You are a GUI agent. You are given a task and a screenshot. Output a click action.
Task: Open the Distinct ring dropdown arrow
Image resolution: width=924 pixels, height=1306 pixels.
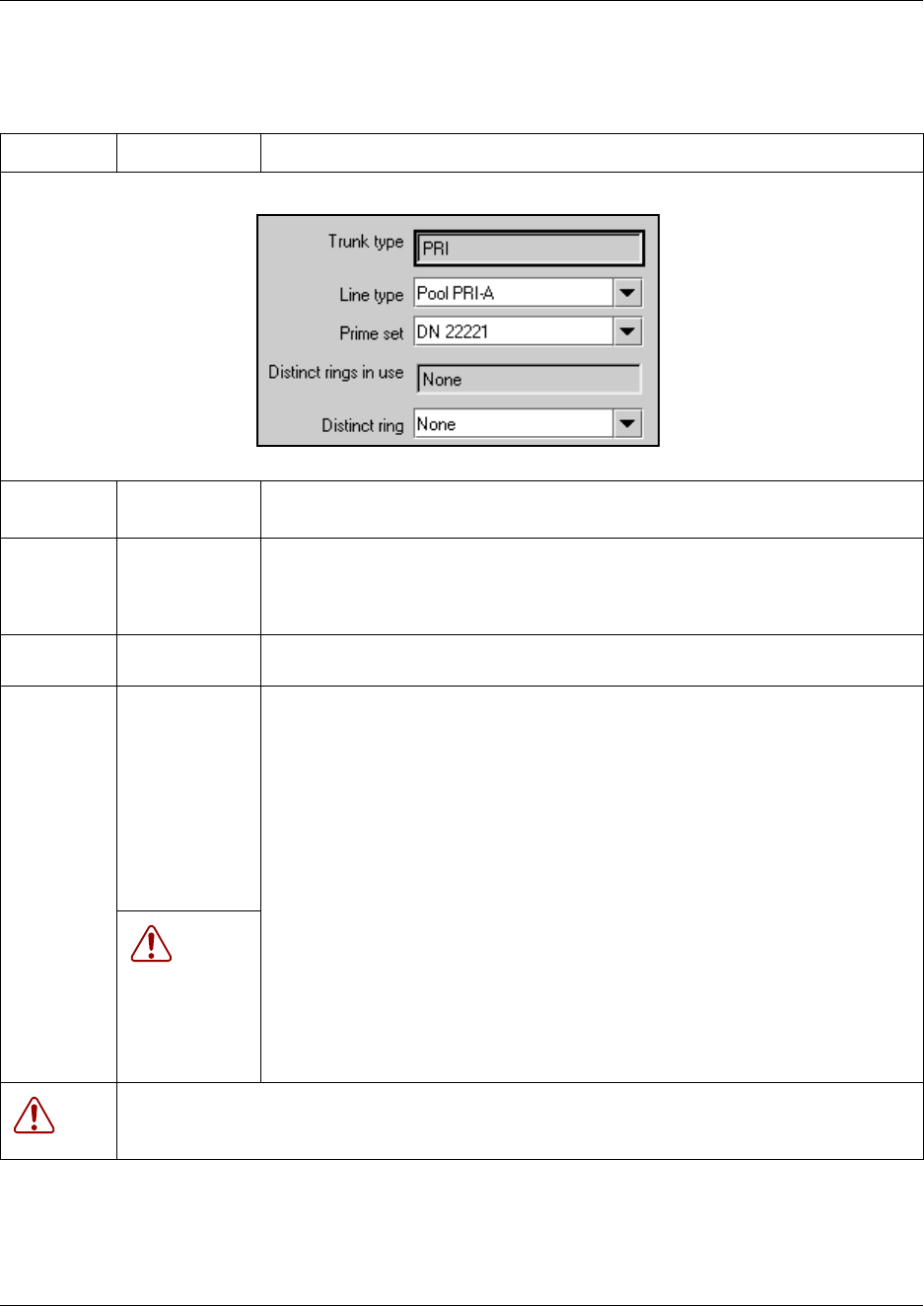(x=627, y=424)
